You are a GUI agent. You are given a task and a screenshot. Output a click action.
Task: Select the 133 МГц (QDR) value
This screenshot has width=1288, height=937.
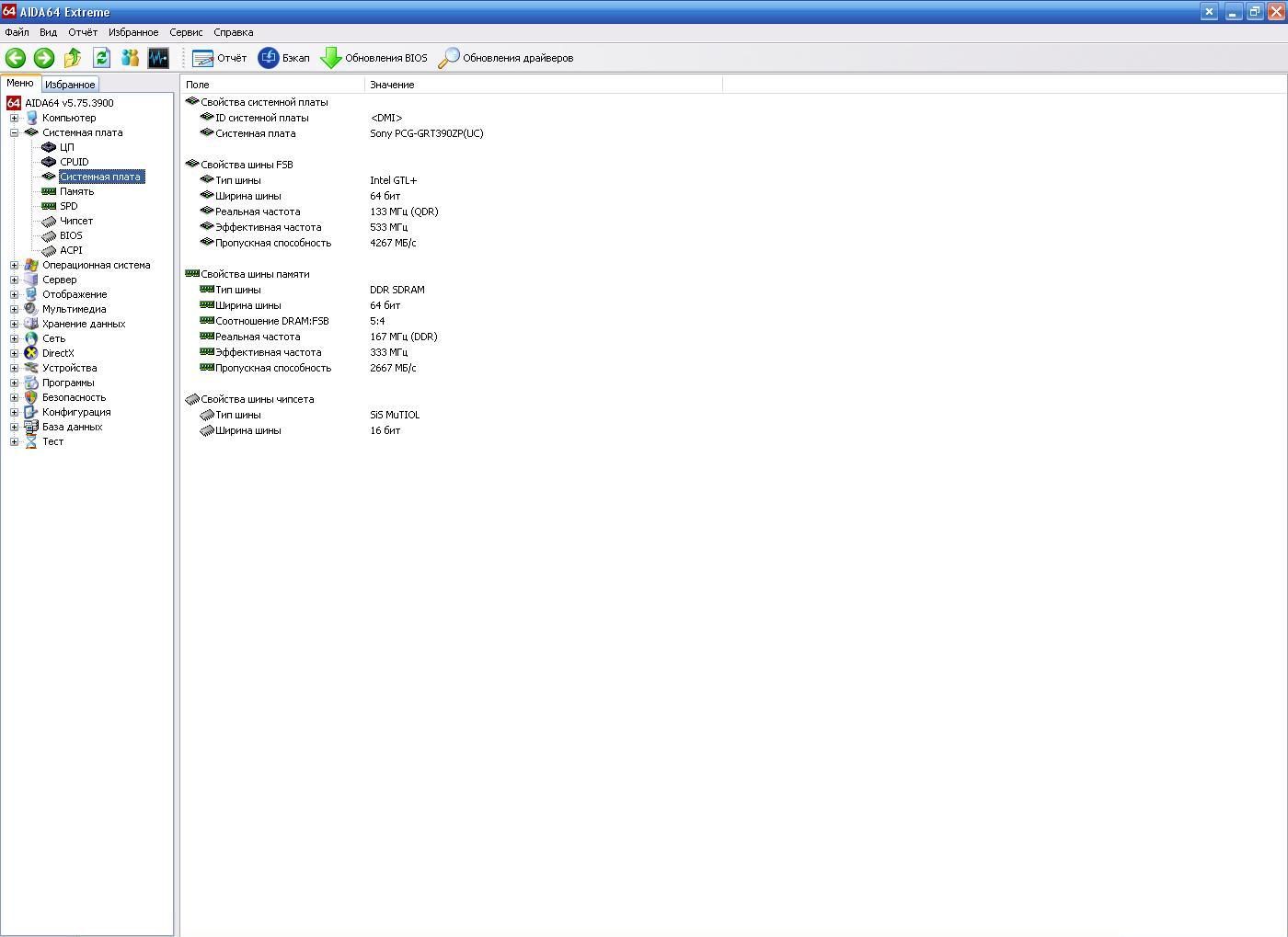click(404, 211)
